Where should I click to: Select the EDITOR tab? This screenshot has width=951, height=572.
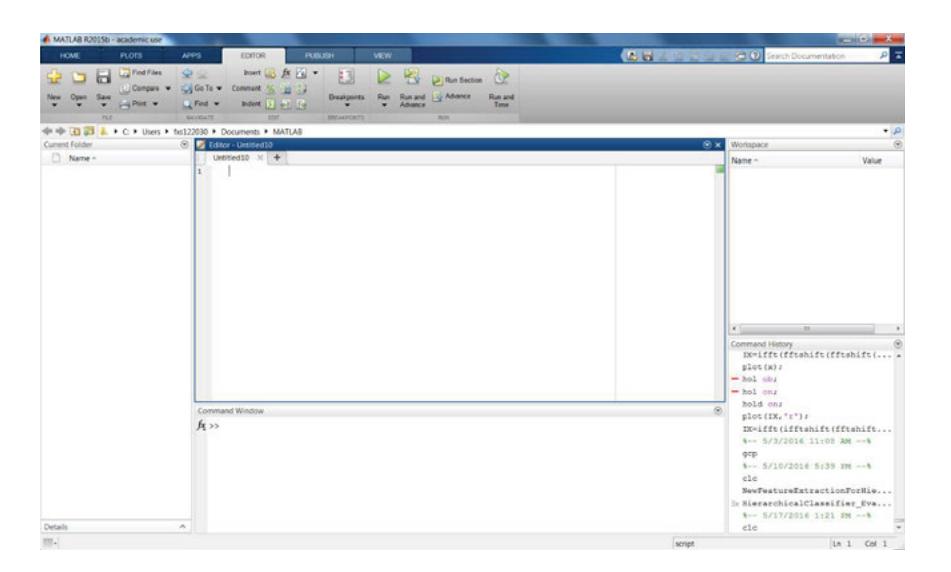point(253,56)
